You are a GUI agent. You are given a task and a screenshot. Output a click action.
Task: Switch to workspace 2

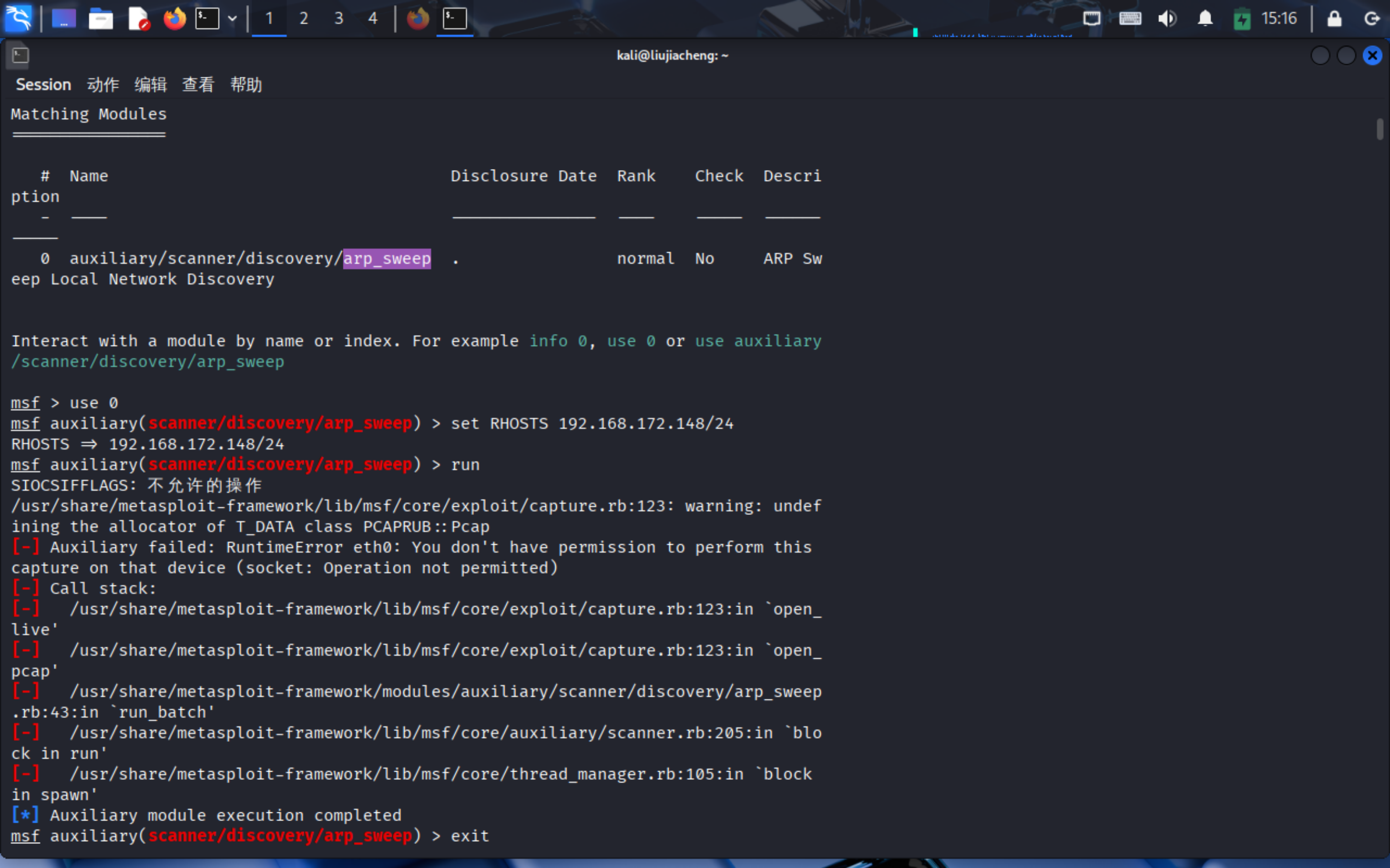pyautogui.click(x=304, y=19)
